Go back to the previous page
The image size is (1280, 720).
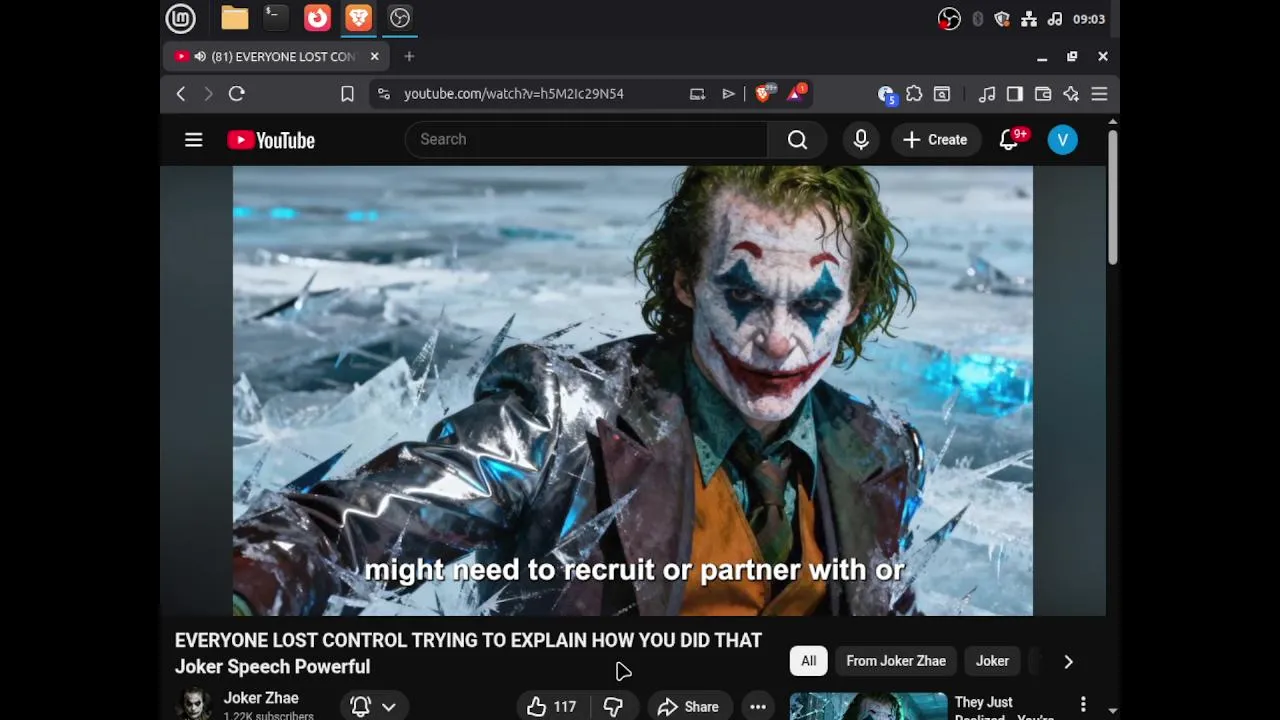181,94
